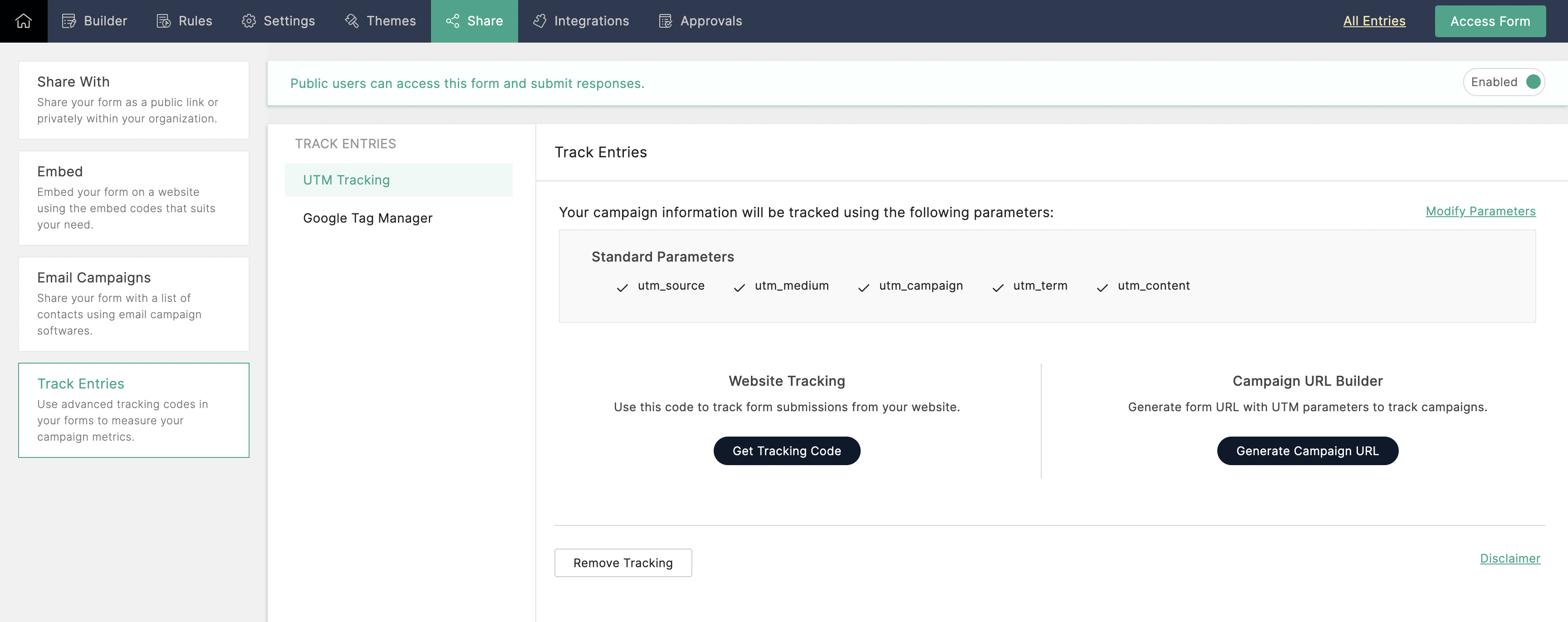Click the utm_source checkmark

click(x=622, y=287)
